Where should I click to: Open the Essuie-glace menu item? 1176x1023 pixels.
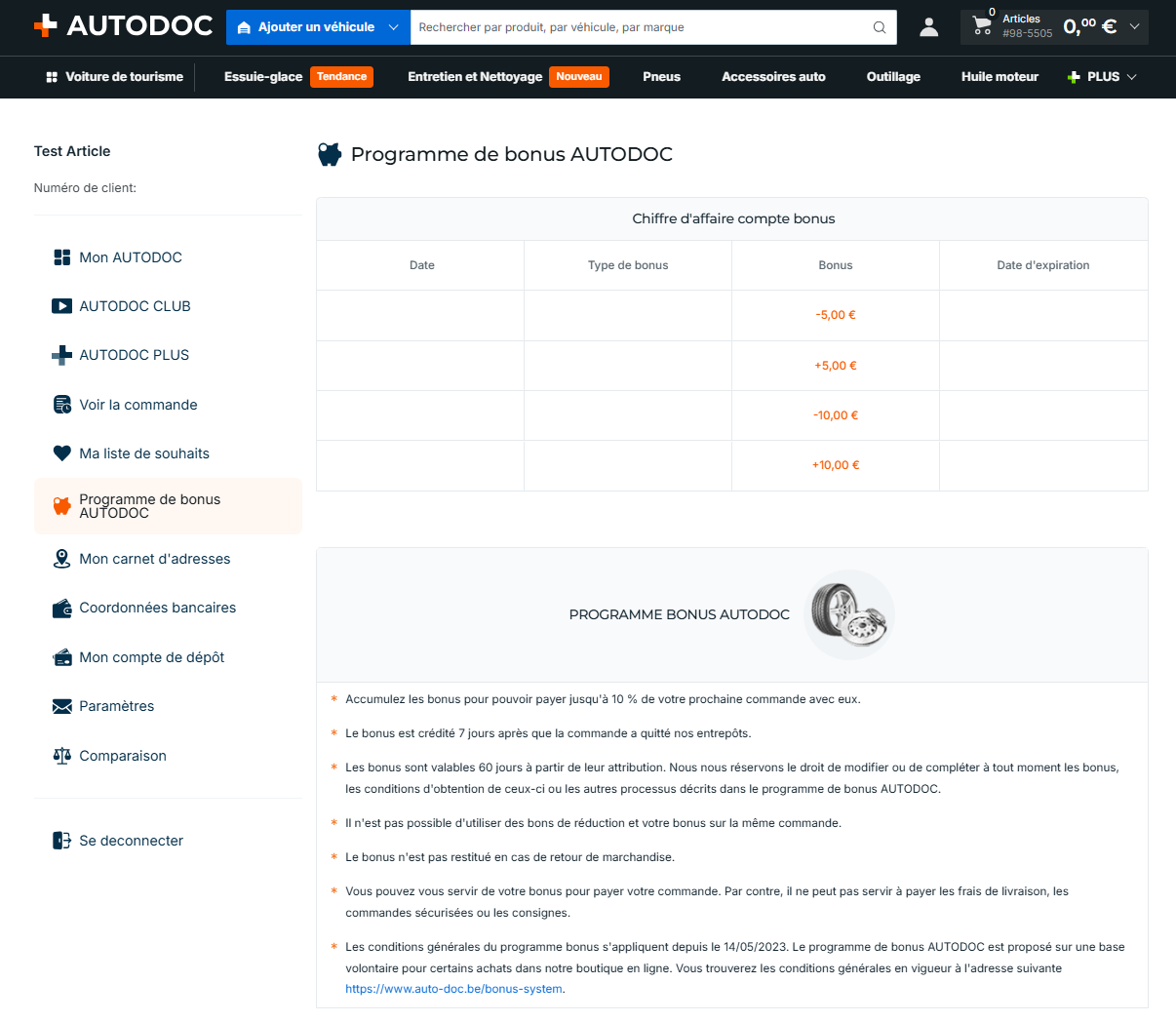263,77
